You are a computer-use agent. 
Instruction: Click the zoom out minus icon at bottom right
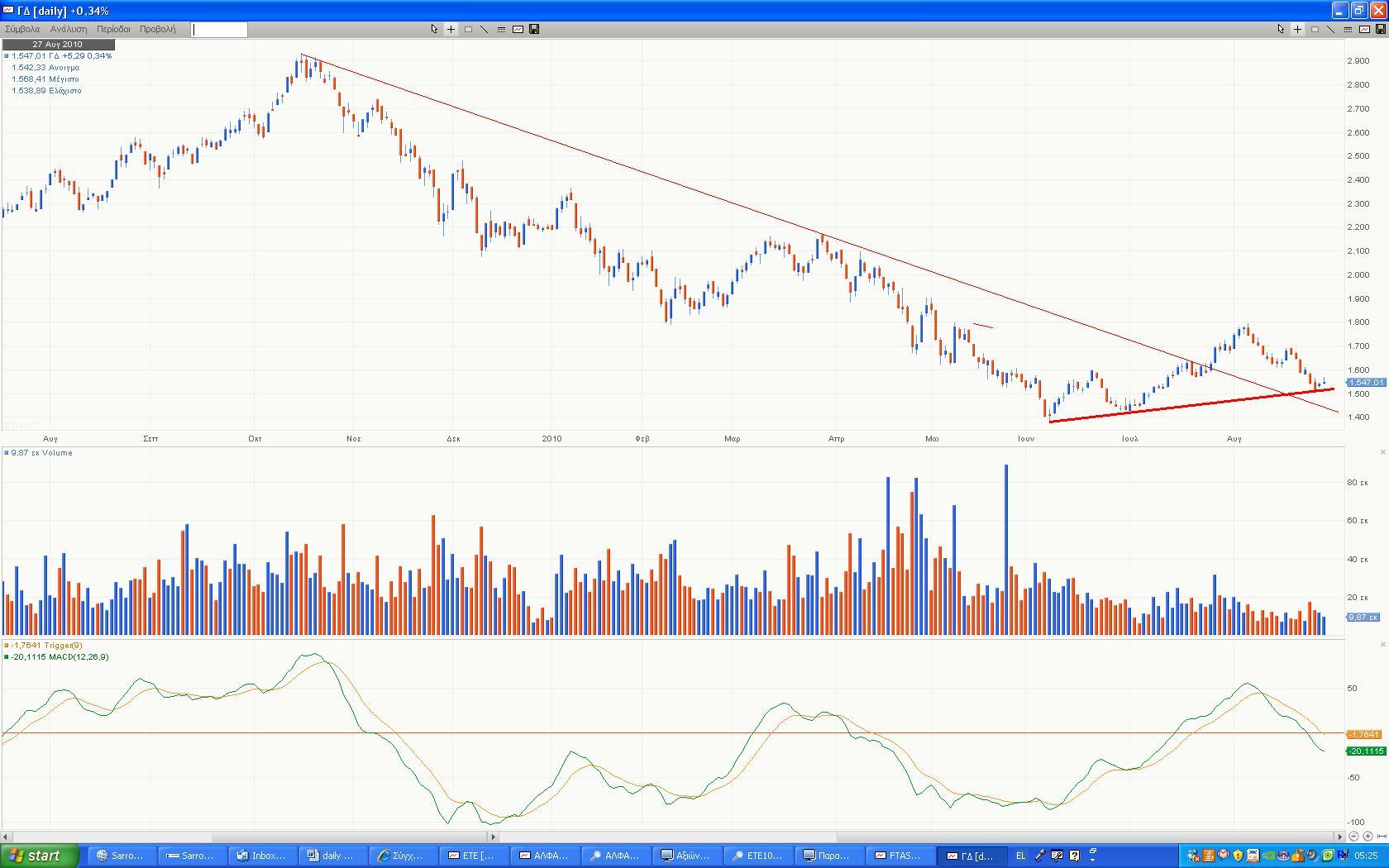point(1353,837)
